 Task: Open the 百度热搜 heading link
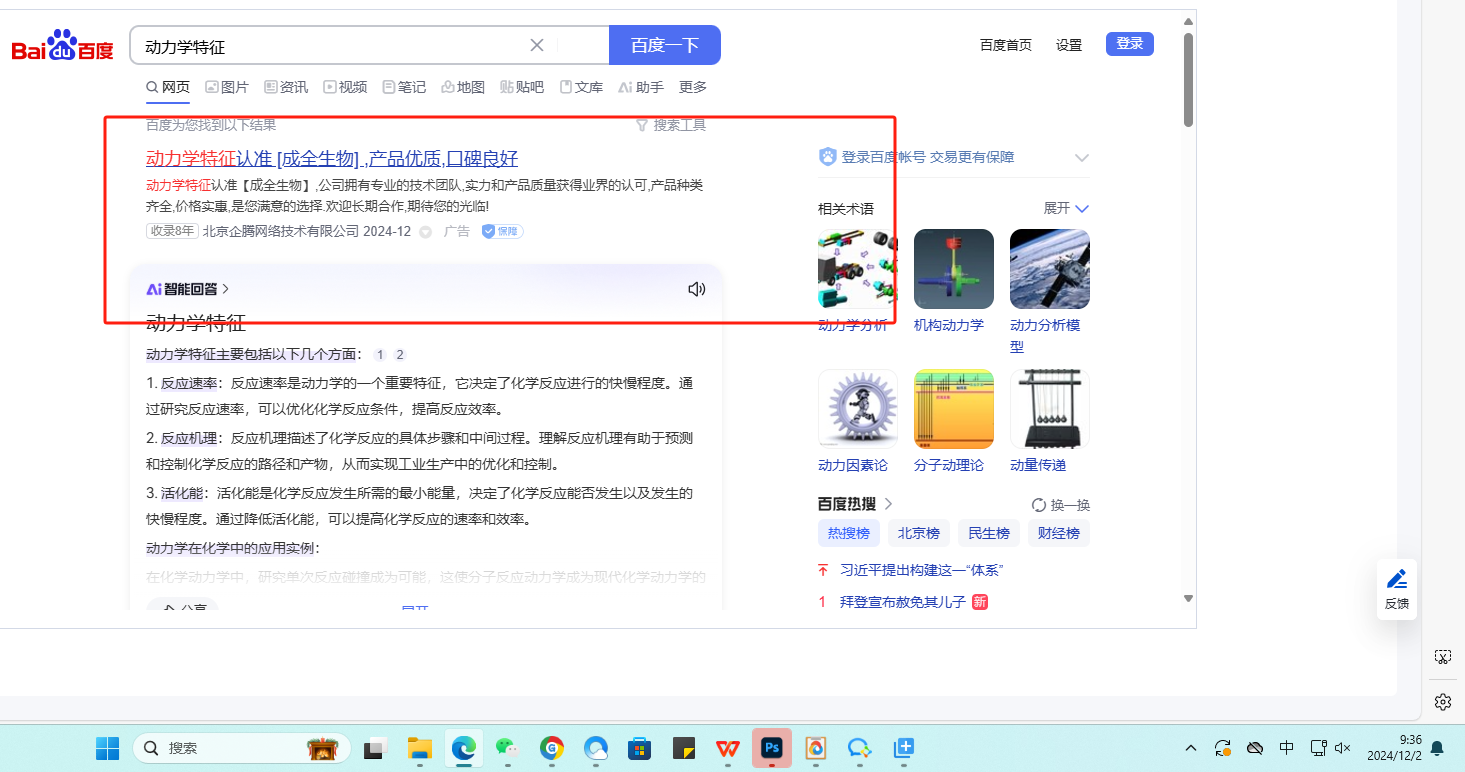coord(855,504)
